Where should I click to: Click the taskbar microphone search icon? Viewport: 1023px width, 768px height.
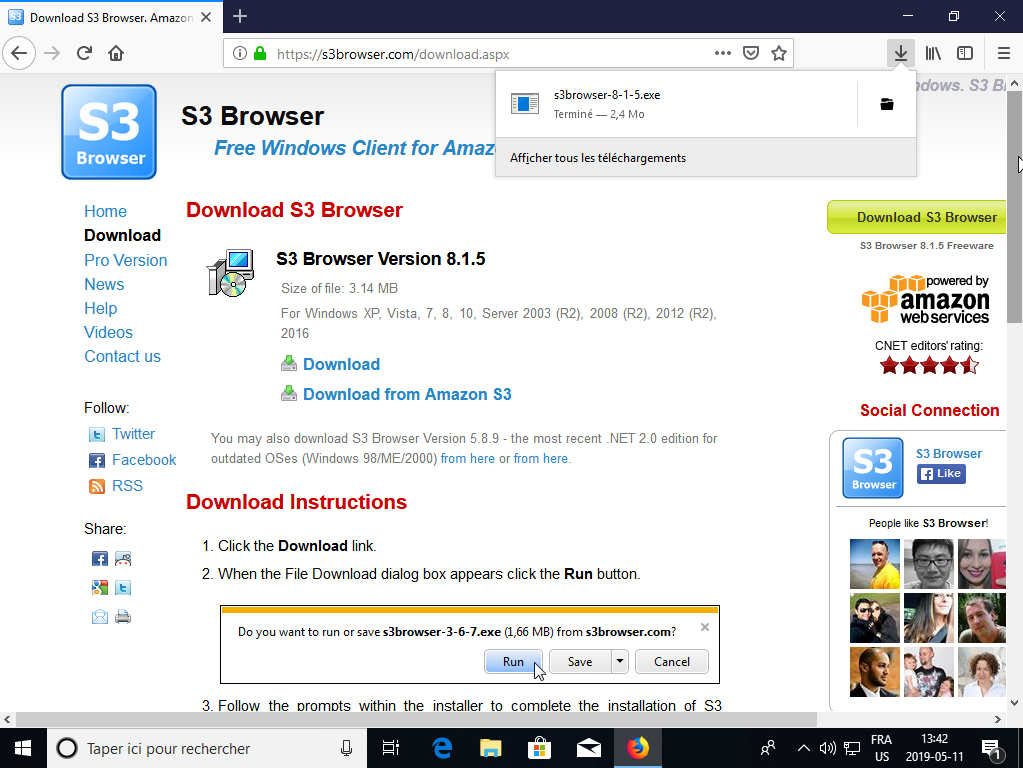[346, 748]
